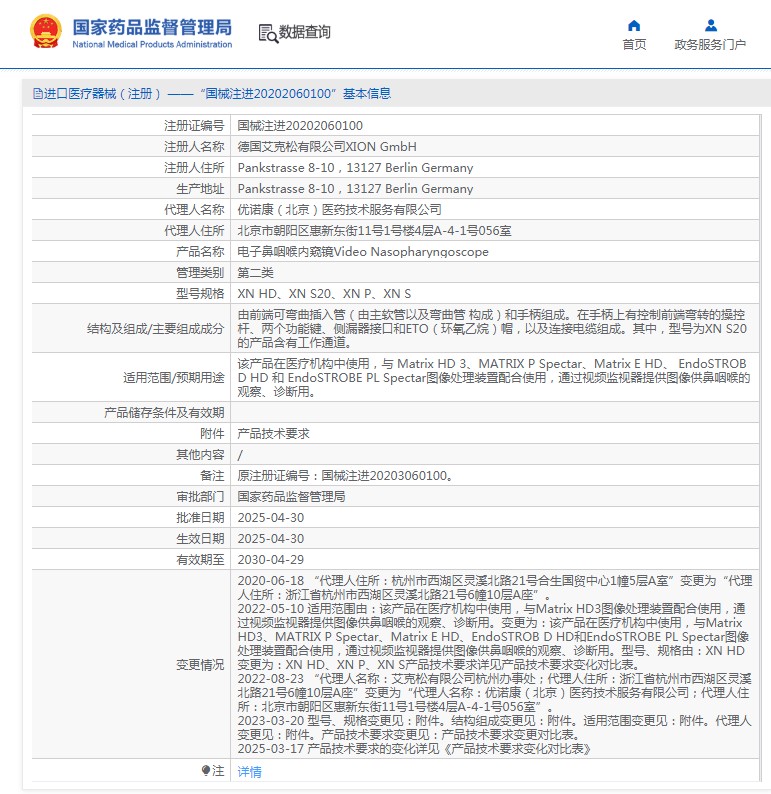Viewport: 771px width, 794px height.
Task: Click 型号规格 label
Action: click(x=200, y=294)
